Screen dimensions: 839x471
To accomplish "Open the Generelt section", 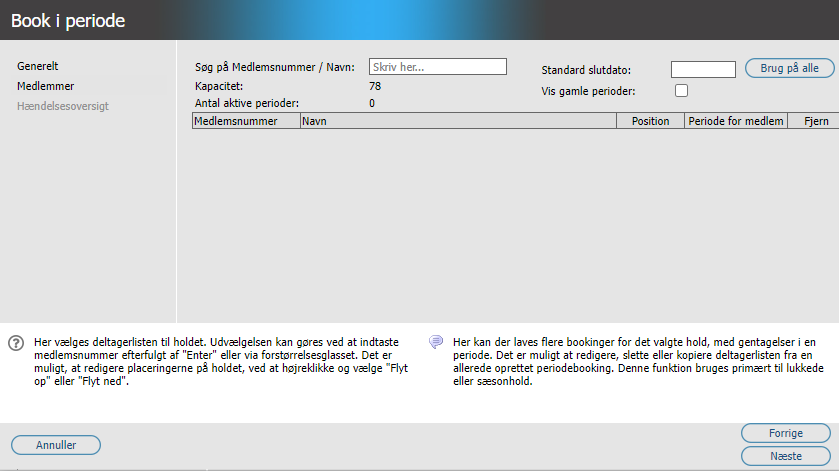I will pyautogui.click(x=37, y=66).
